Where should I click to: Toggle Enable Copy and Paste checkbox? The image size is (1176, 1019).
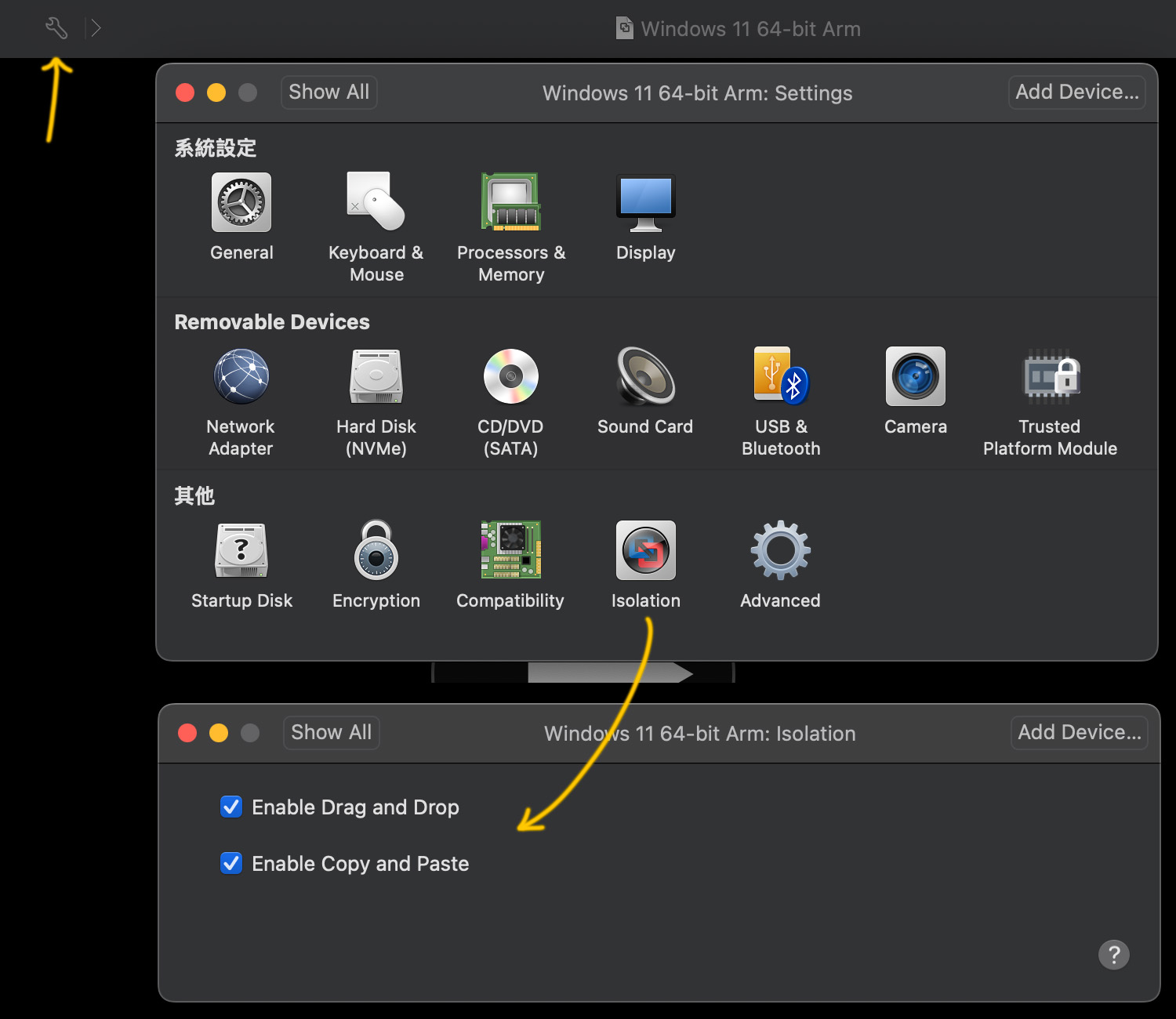pos(231,863)
